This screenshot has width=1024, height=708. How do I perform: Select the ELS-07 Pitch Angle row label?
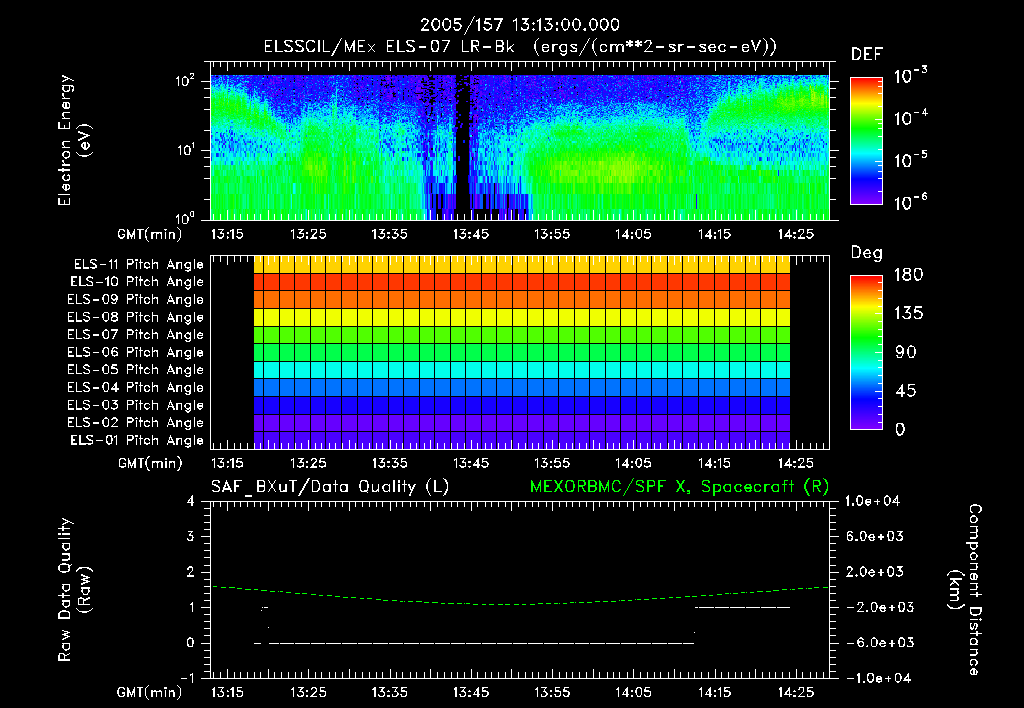[x=135, y=334]
